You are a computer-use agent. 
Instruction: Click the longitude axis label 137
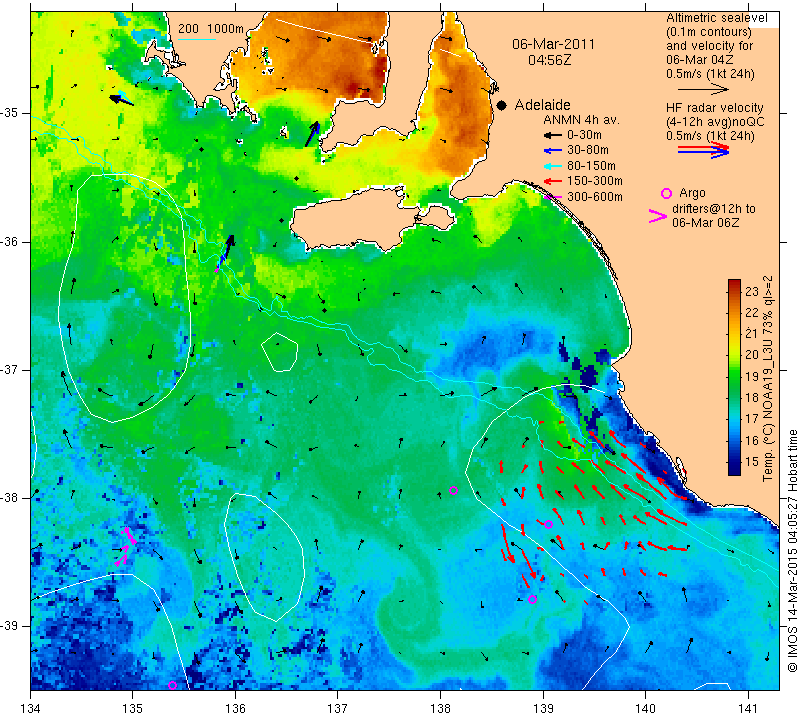(338, 709)
